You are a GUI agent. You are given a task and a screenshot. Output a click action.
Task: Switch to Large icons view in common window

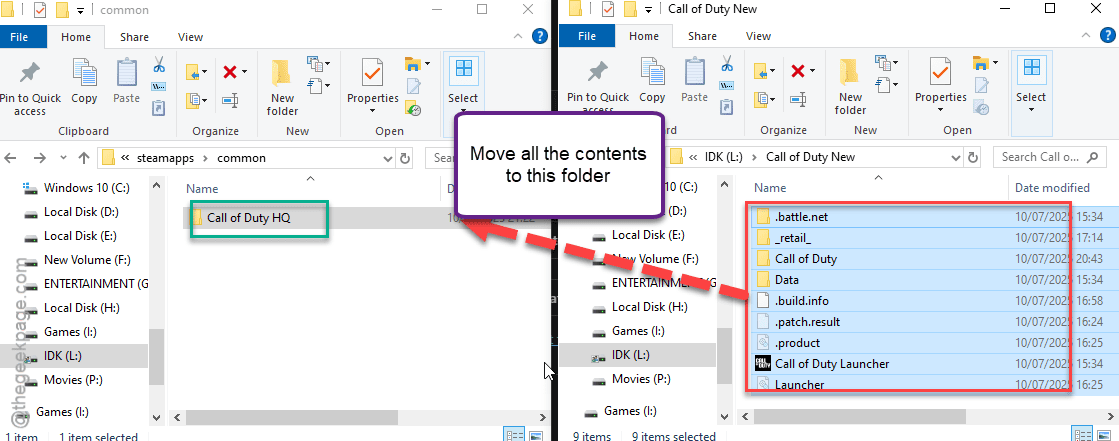pyautogui.click(x=536, y=435)
